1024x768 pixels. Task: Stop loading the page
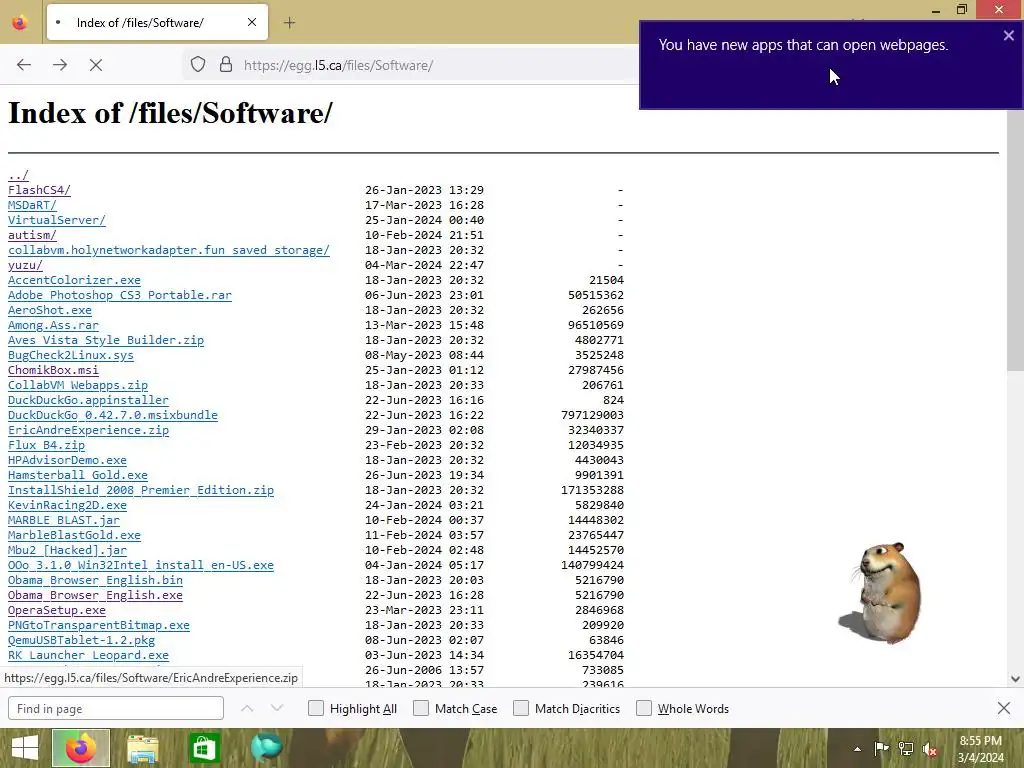point(95,65)
